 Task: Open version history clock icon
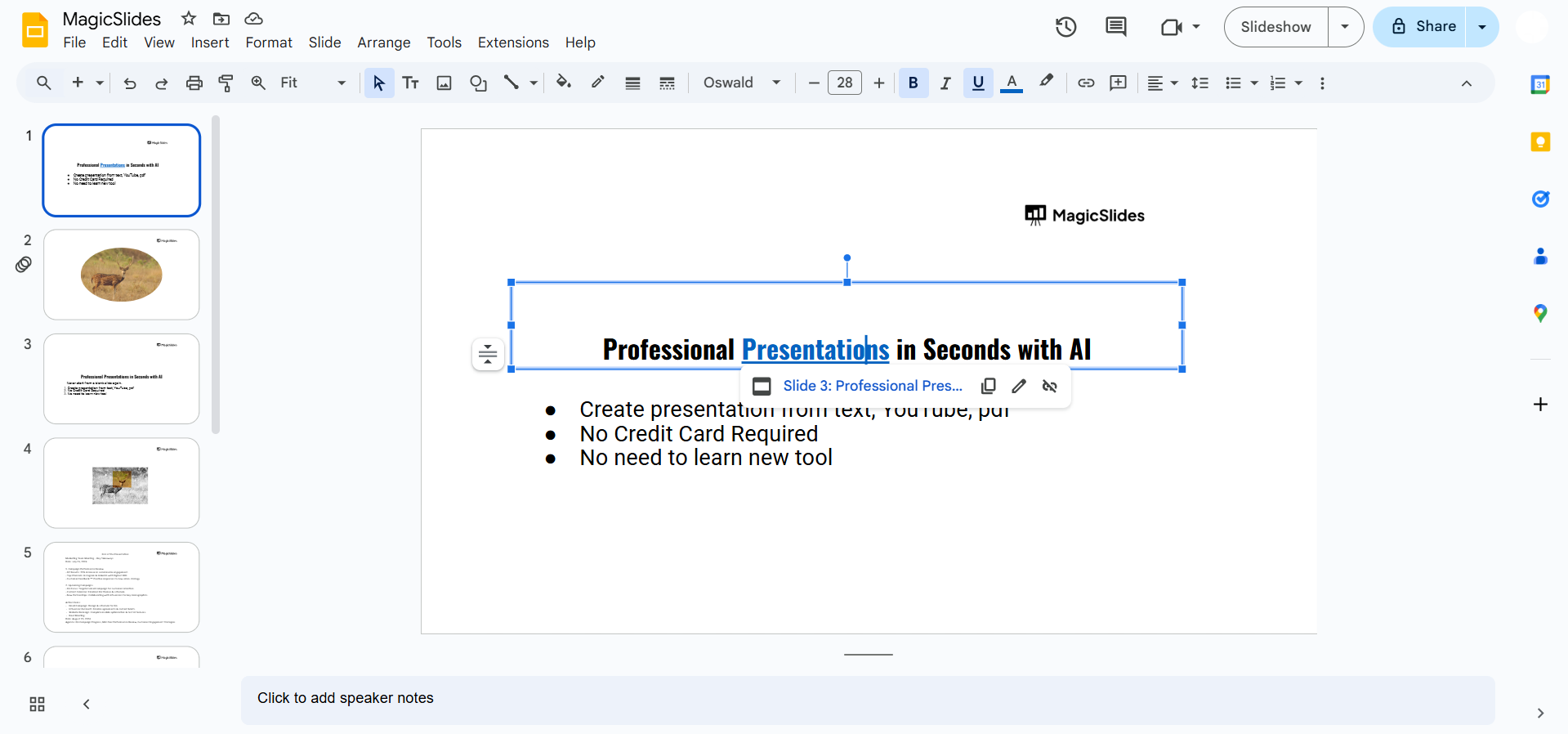click(1065, 27)
